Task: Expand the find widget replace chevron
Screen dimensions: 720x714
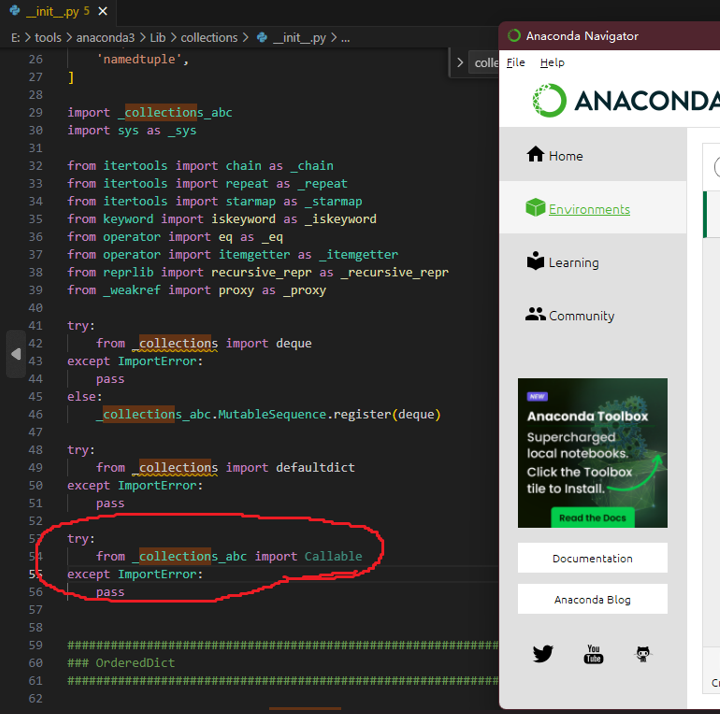Action: click(x=460, y=62)
